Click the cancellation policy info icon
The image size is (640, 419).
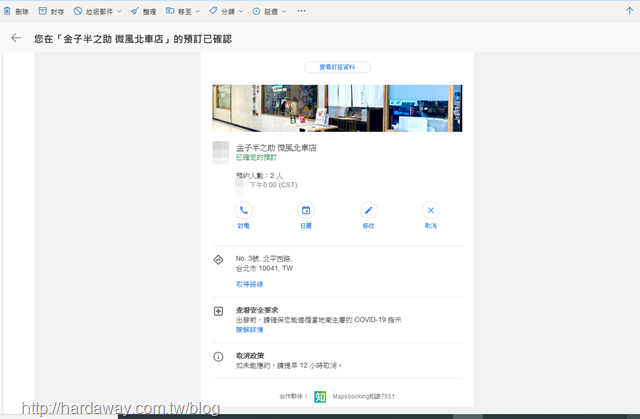point(218,357)
